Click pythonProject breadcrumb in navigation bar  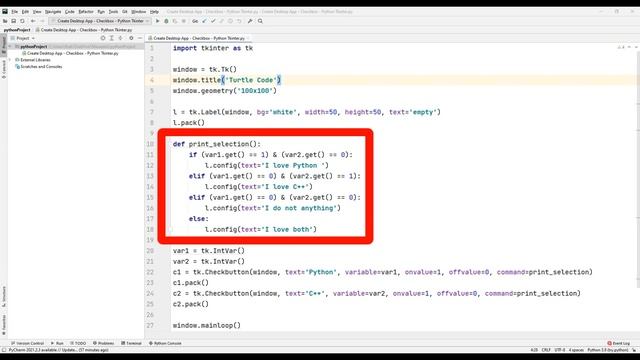[17, 30]
